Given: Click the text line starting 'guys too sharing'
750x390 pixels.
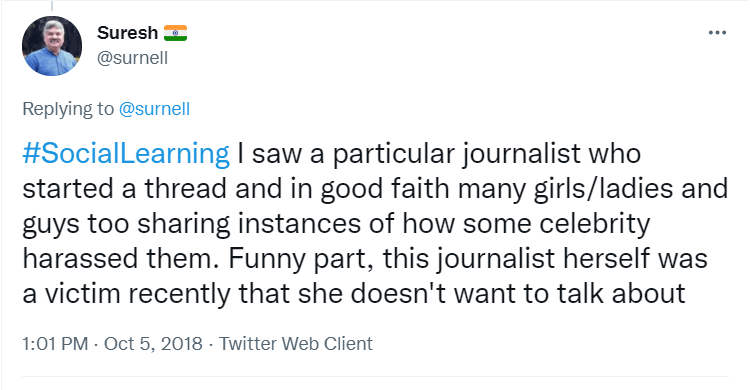Looking at the screenshot, I should tap(336, 223).
